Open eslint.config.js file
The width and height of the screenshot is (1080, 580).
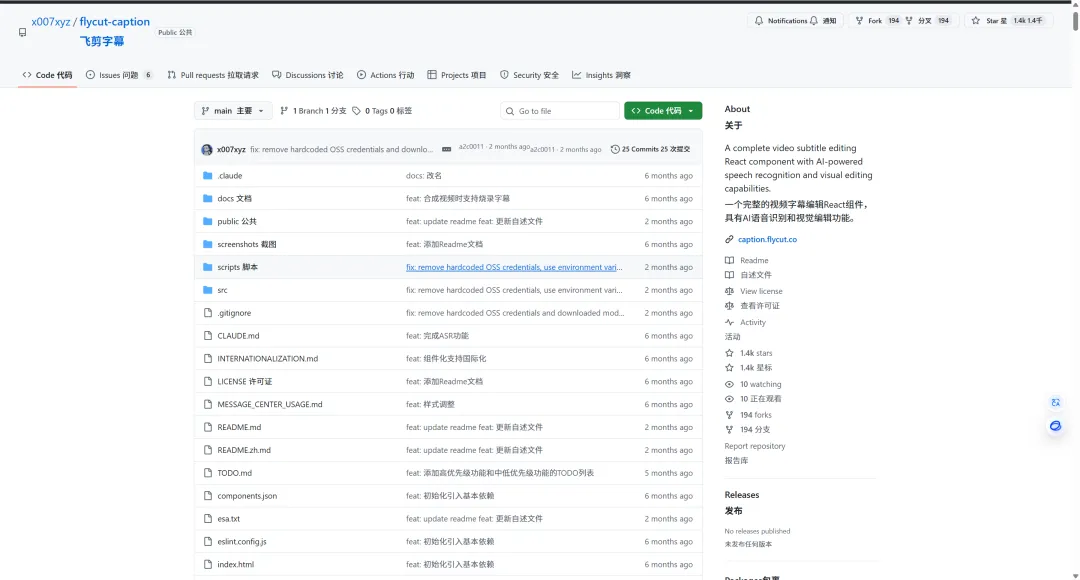(242, 541)
